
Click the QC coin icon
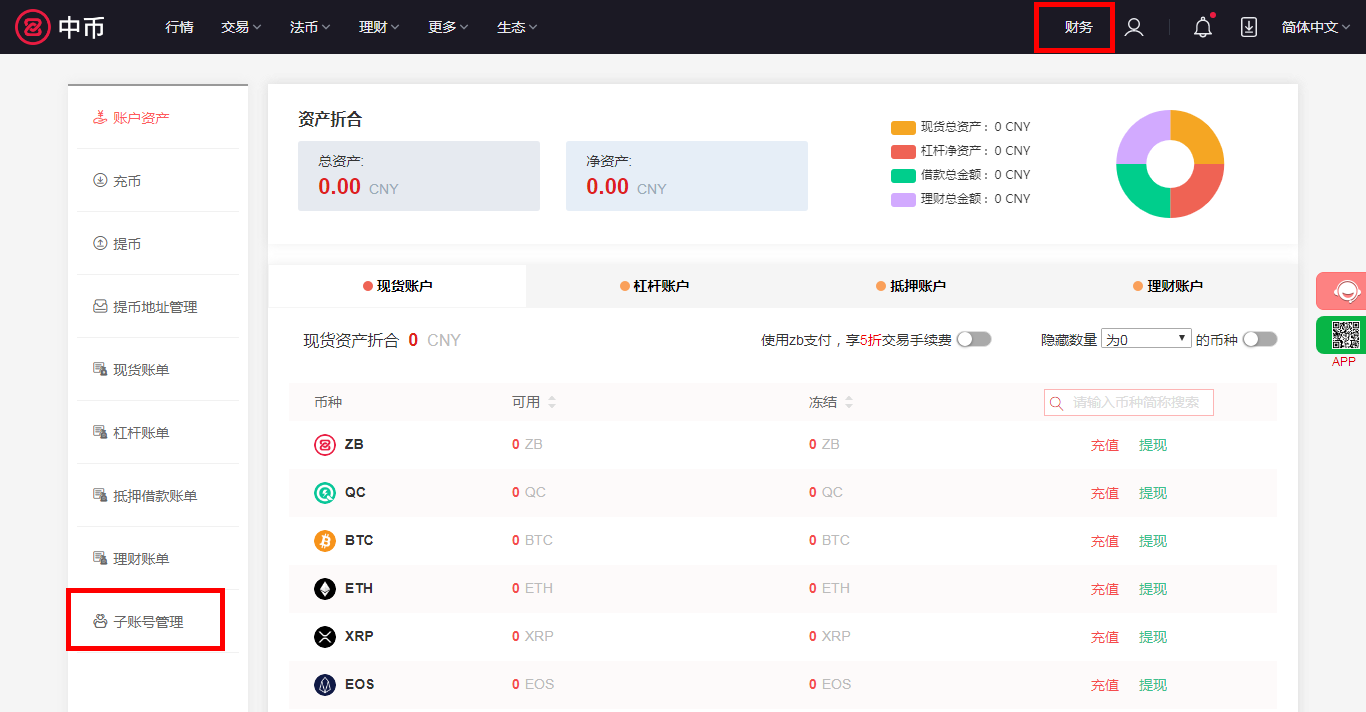click(x=325, y=493)
